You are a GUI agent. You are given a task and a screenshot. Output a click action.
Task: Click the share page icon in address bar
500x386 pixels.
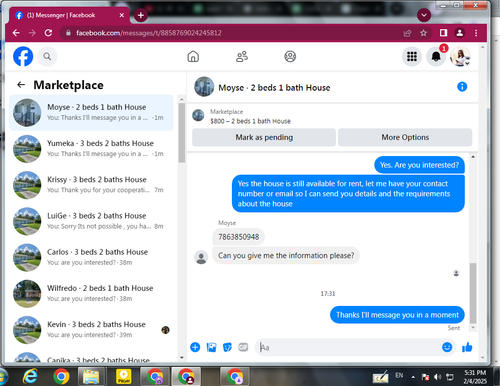click(x=407, y=33)
